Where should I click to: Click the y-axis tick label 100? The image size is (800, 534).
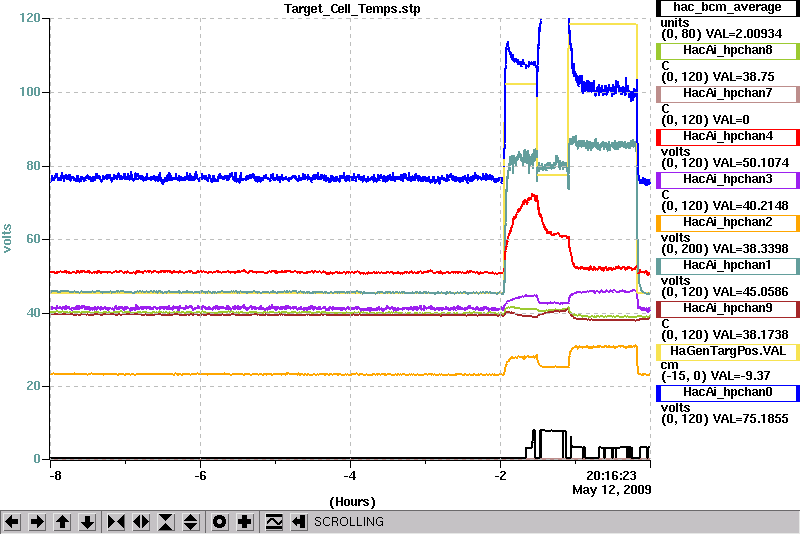click(30, 92)
